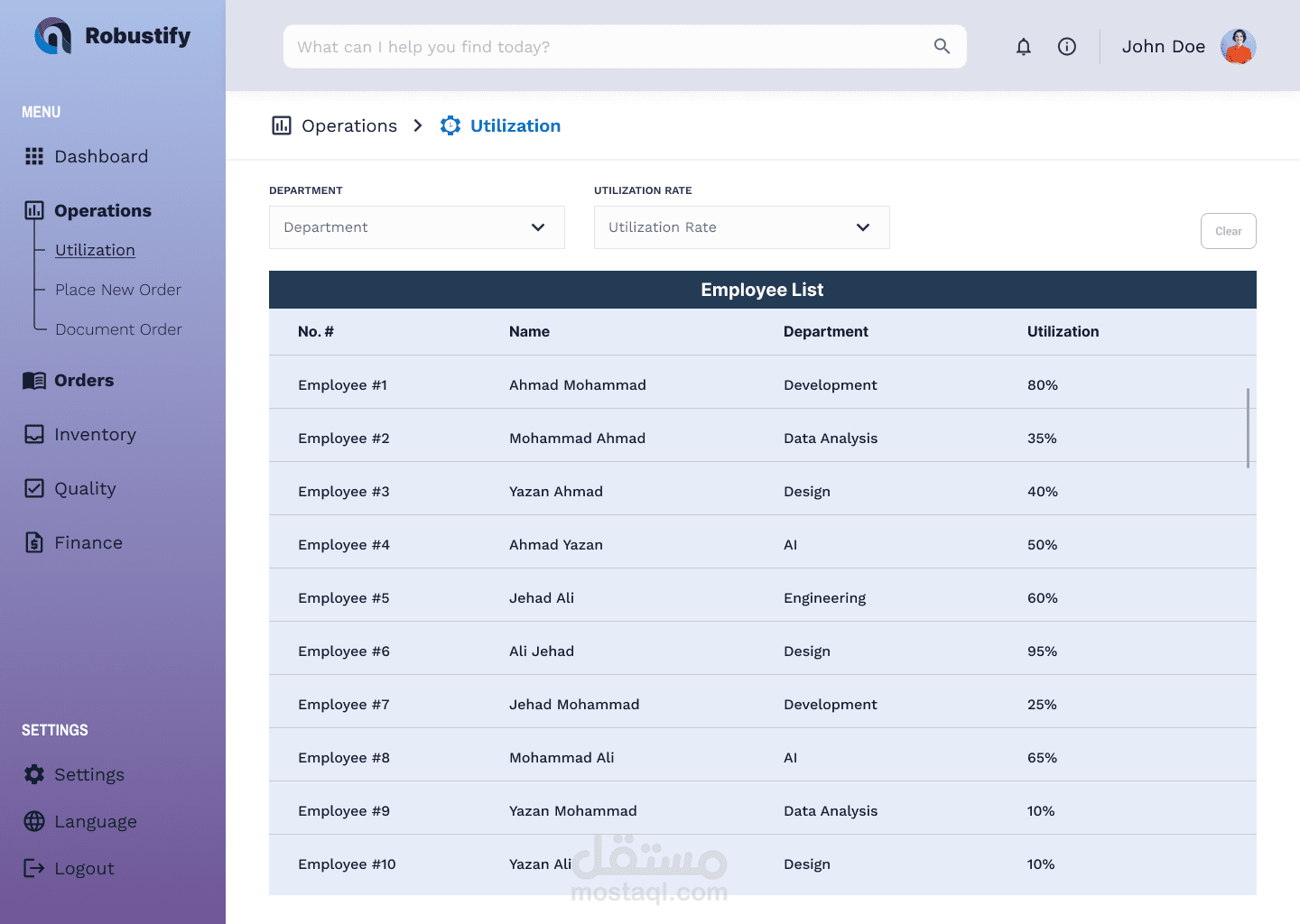This screenshot has height=924, width=1300.
Task: Open John Doe's avatar picture
Action: [1239, 46]
